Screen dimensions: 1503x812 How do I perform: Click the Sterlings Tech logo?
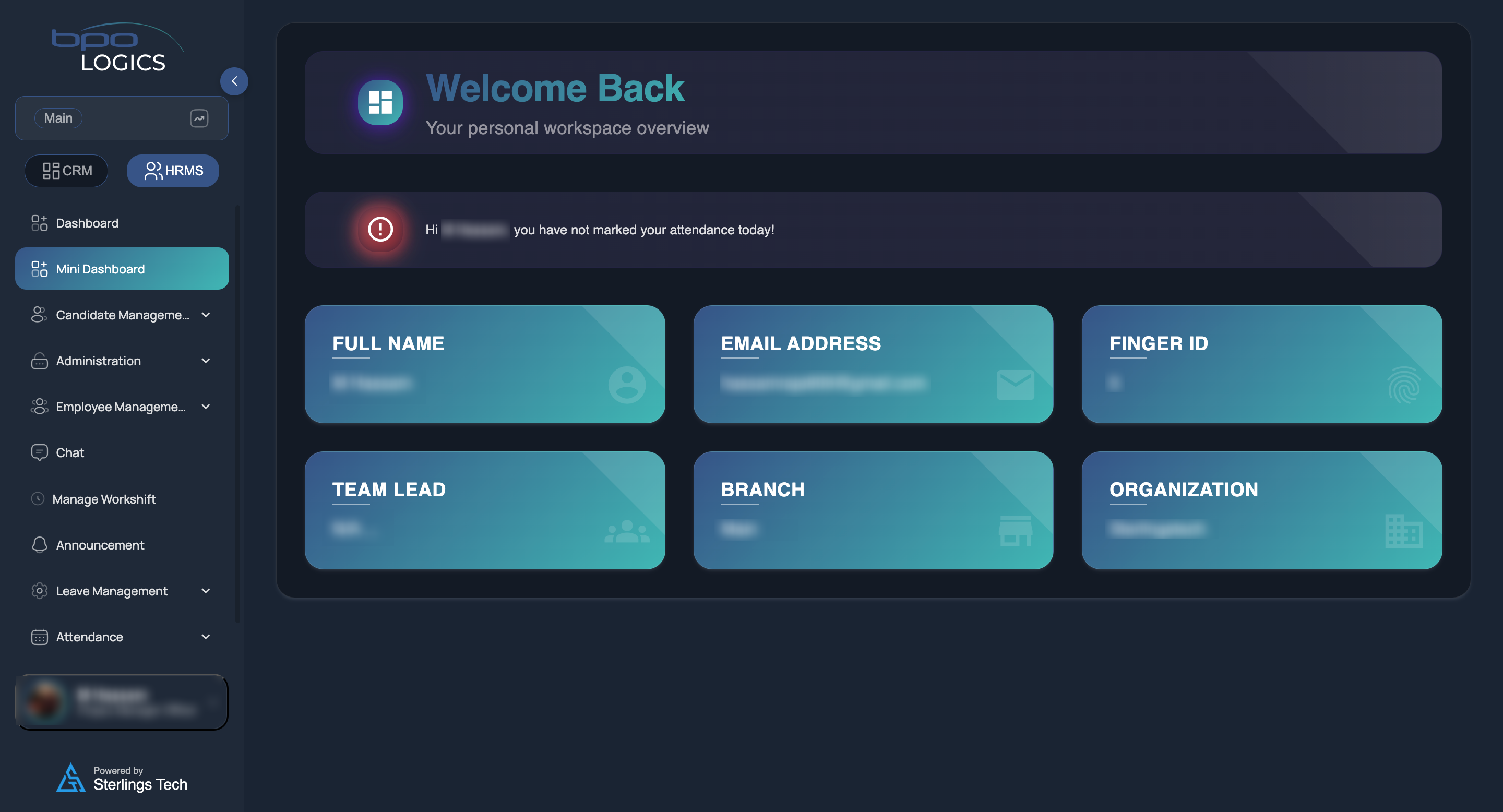70,778
